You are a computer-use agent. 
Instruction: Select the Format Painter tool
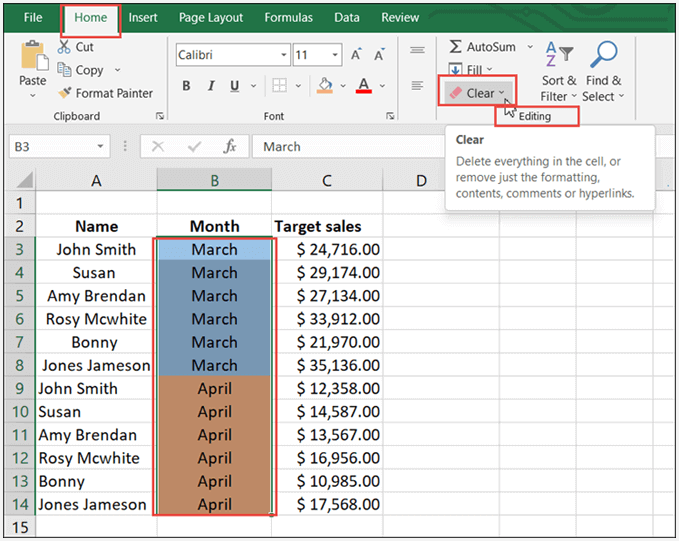tap(104, 93)
